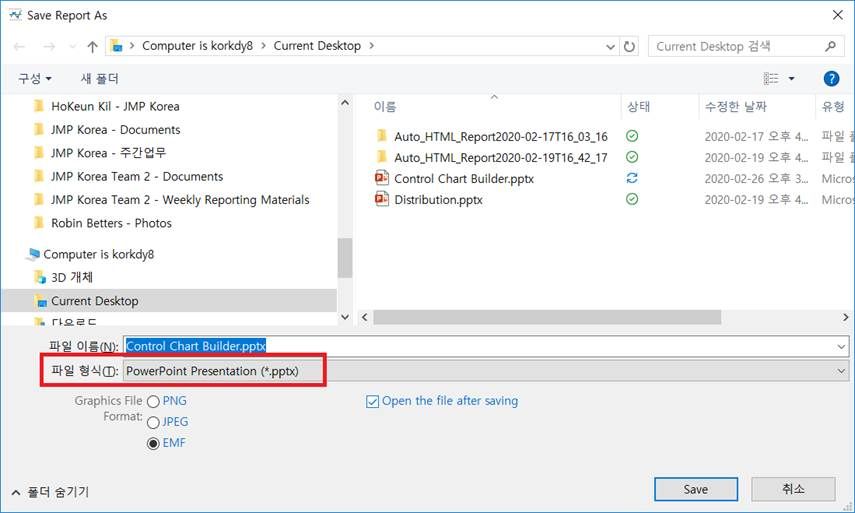Expand the file name history dropdown arrow
Viewport: 855px width, 513px height.
840,346
